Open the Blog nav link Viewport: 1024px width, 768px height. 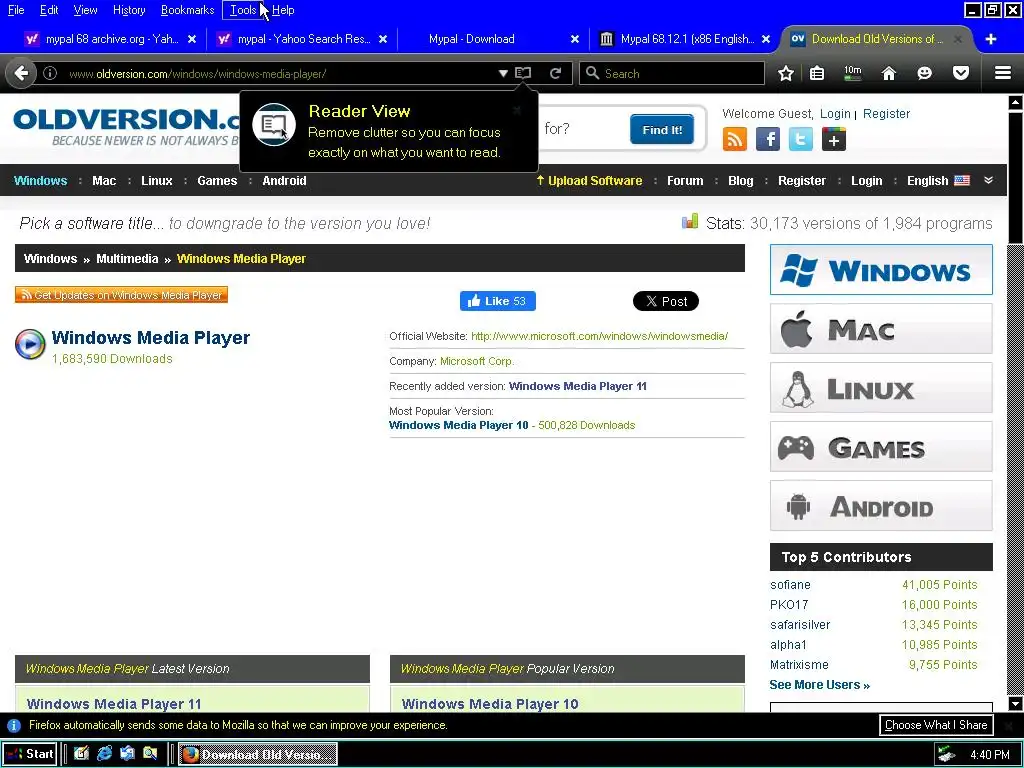point(741,181)
